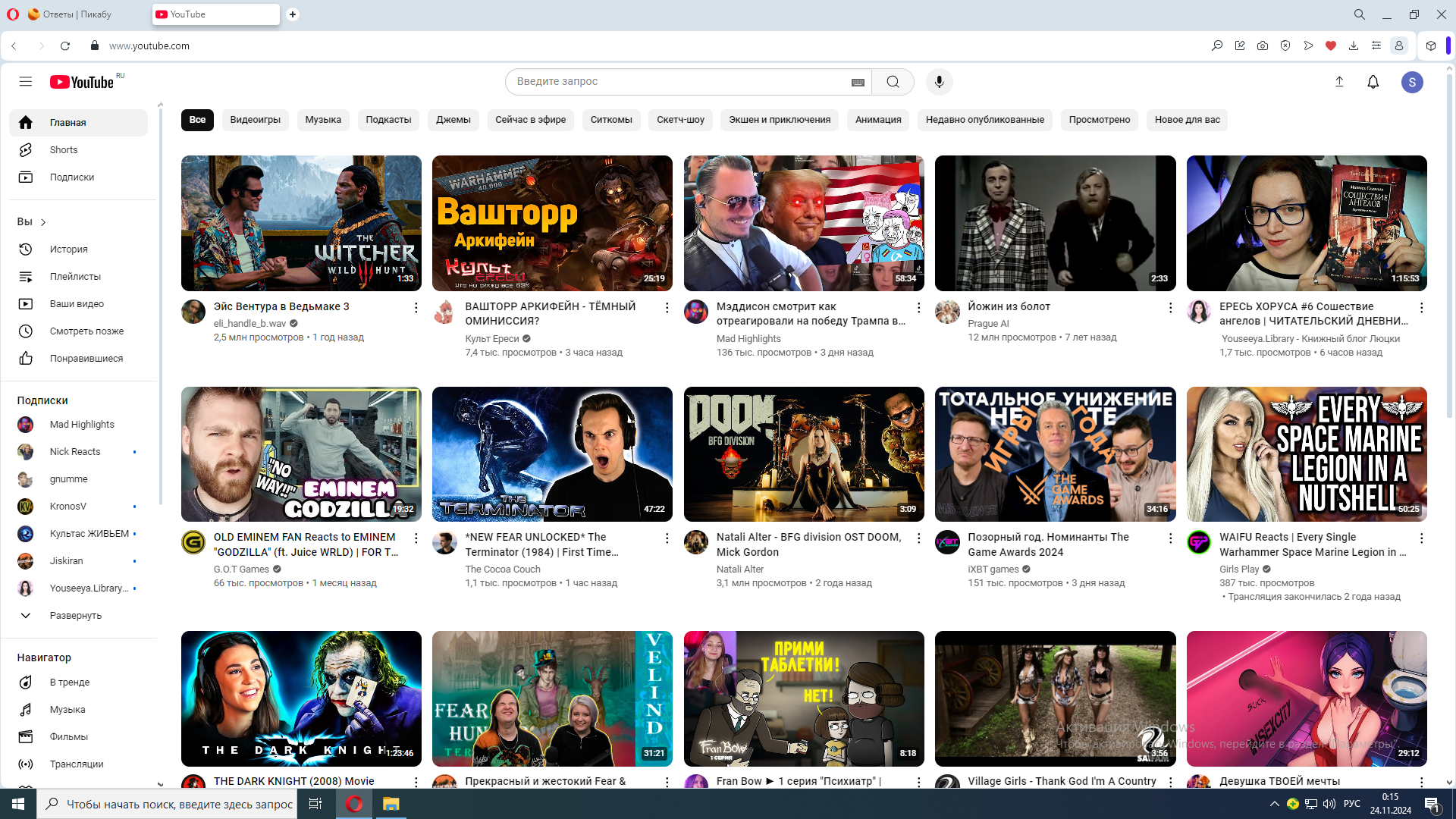Open the Mad Highlights subscription channel

[x=82, y=425]
